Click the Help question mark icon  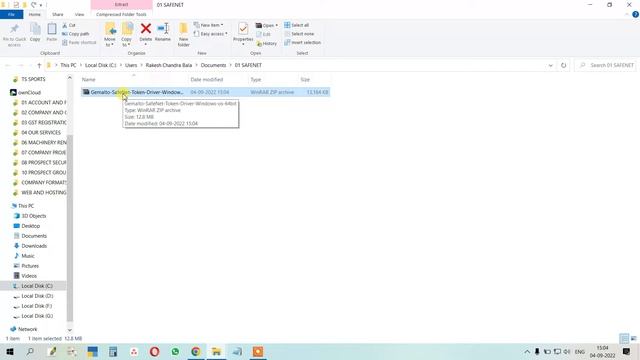click(x=635, y=14)
